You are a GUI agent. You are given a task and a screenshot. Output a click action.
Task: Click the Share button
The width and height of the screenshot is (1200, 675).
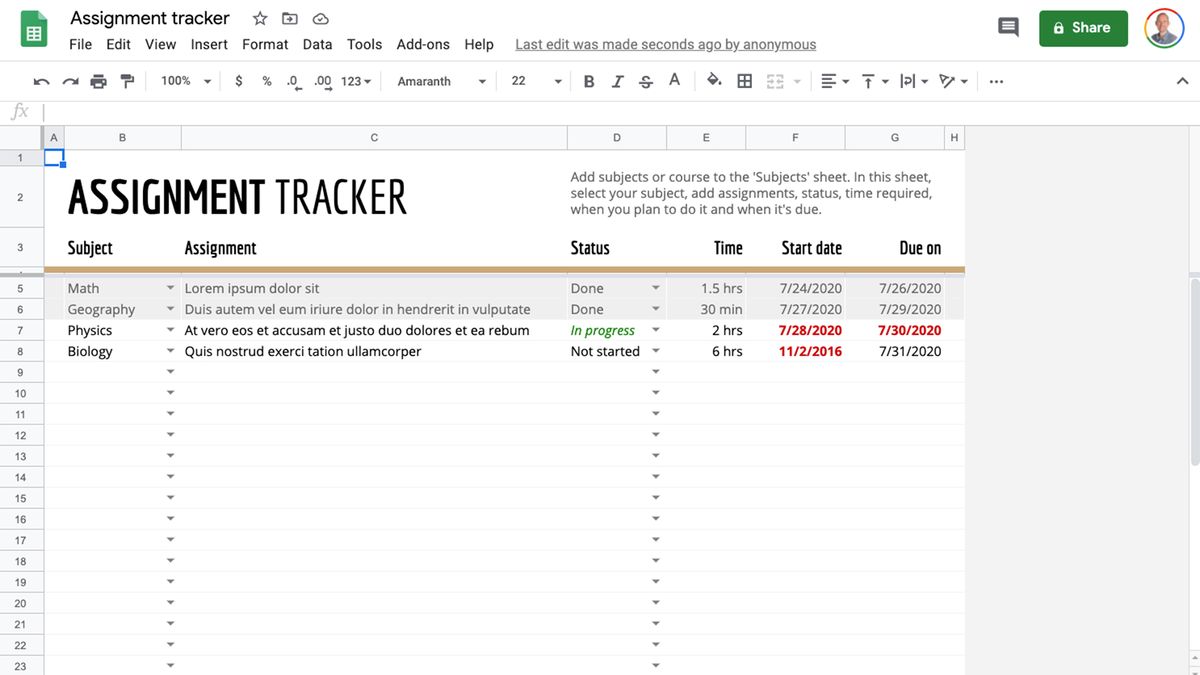click(1083, 28)
